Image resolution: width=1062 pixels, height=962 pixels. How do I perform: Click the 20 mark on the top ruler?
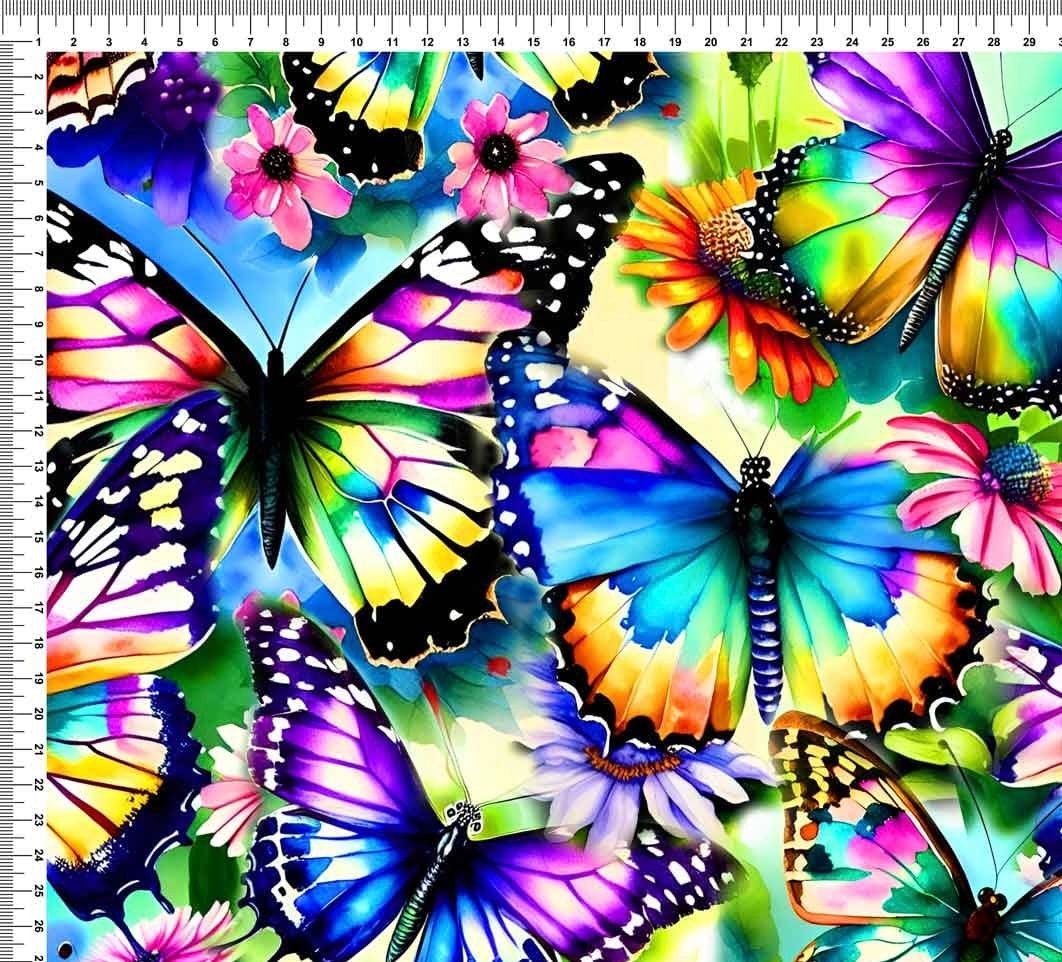coord(710,41)
